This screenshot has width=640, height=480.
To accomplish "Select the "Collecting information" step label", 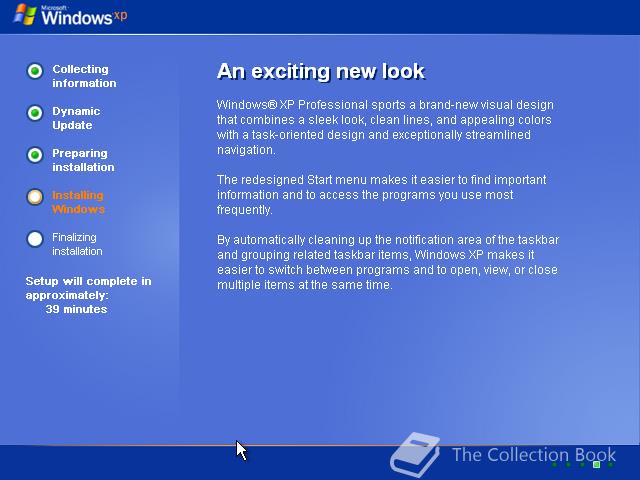I will (x=84, y=76).
